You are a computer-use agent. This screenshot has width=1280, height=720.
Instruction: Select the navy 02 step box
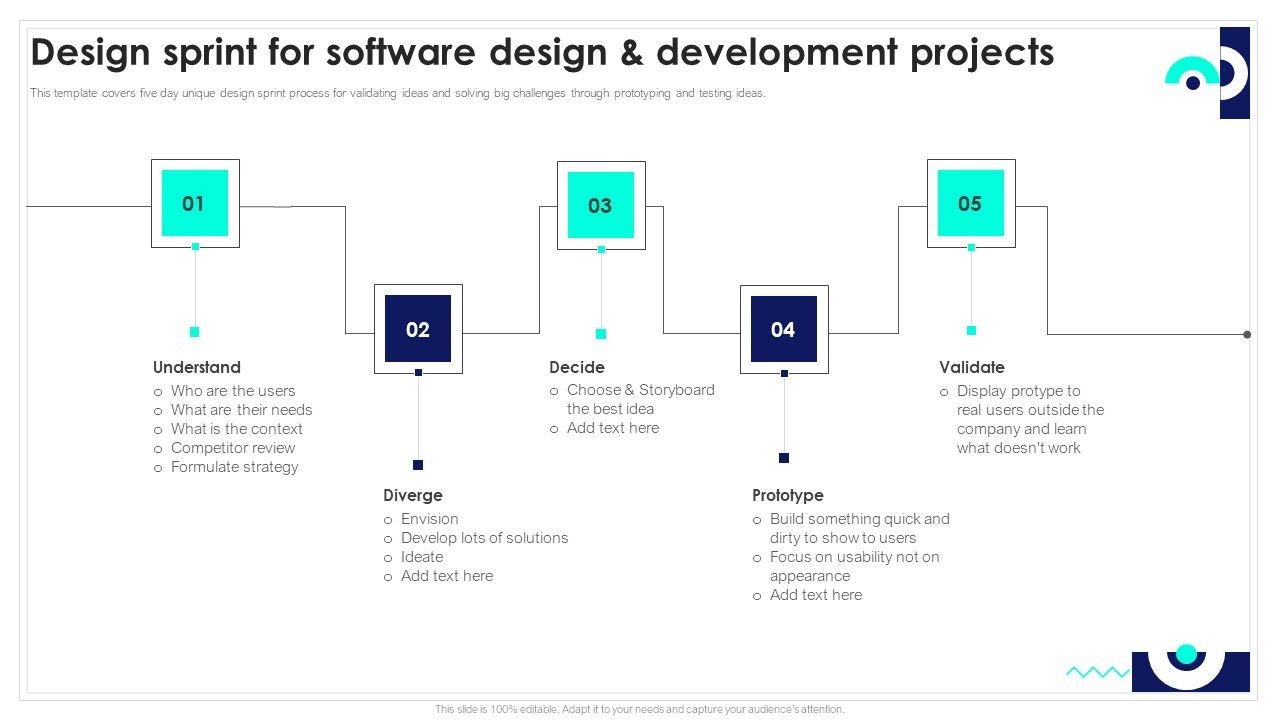[418, 329]
